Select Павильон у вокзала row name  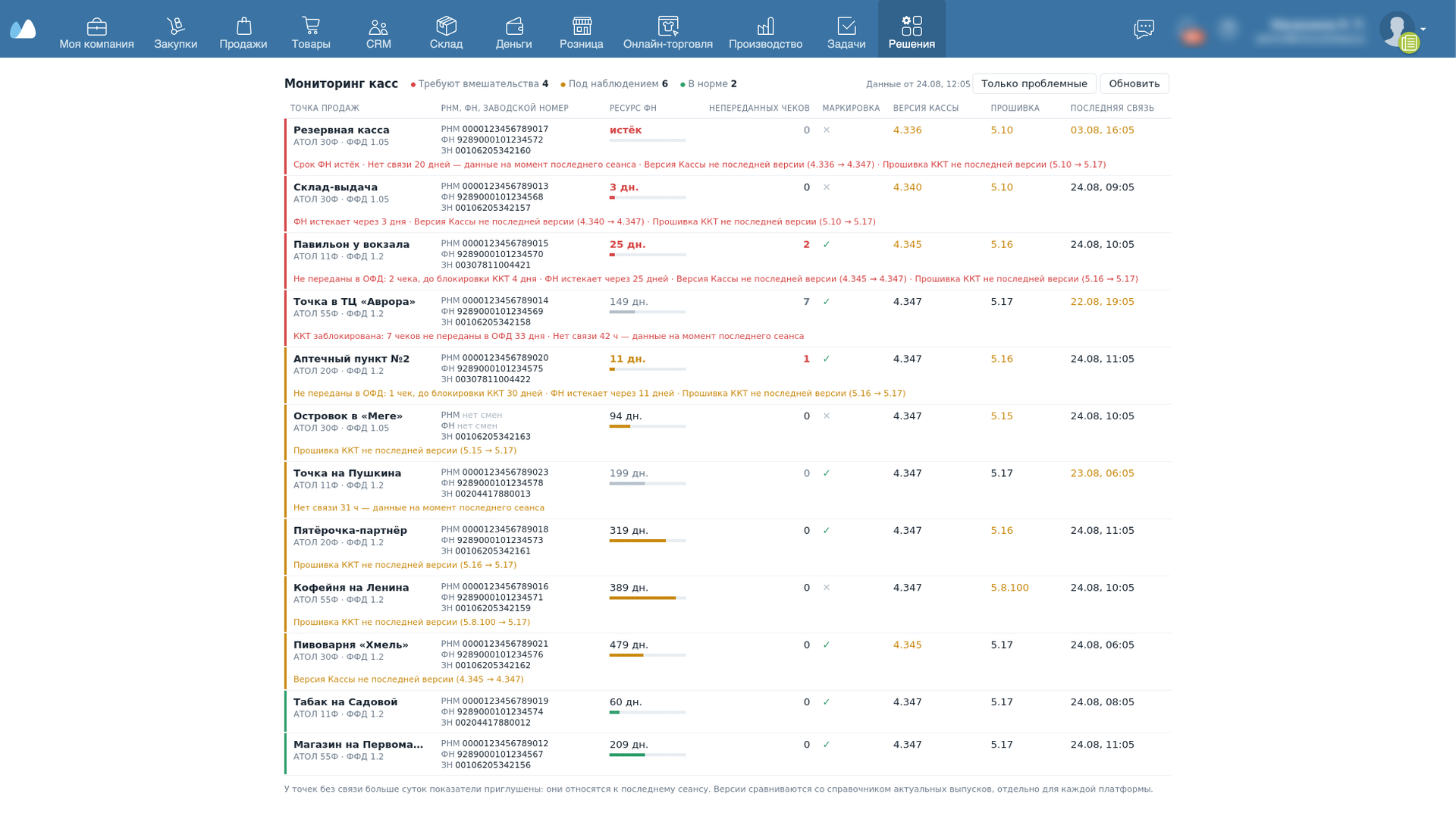tap(351, 244)
